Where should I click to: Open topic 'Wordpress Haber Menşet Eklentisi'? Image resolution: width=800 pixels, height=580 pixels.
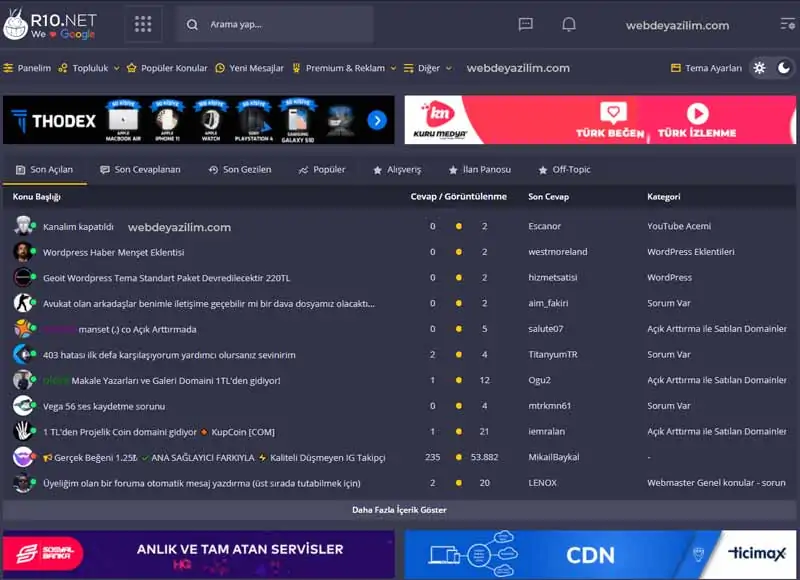coord(113,253)
